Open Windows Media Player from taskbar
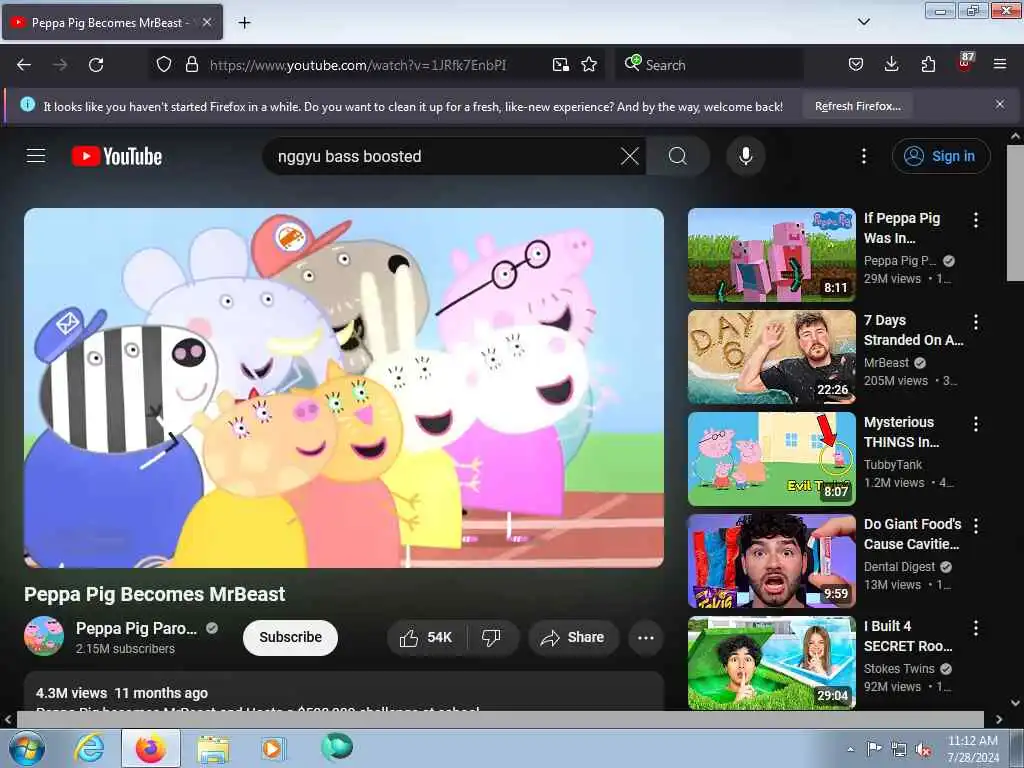 click(272, 748)
